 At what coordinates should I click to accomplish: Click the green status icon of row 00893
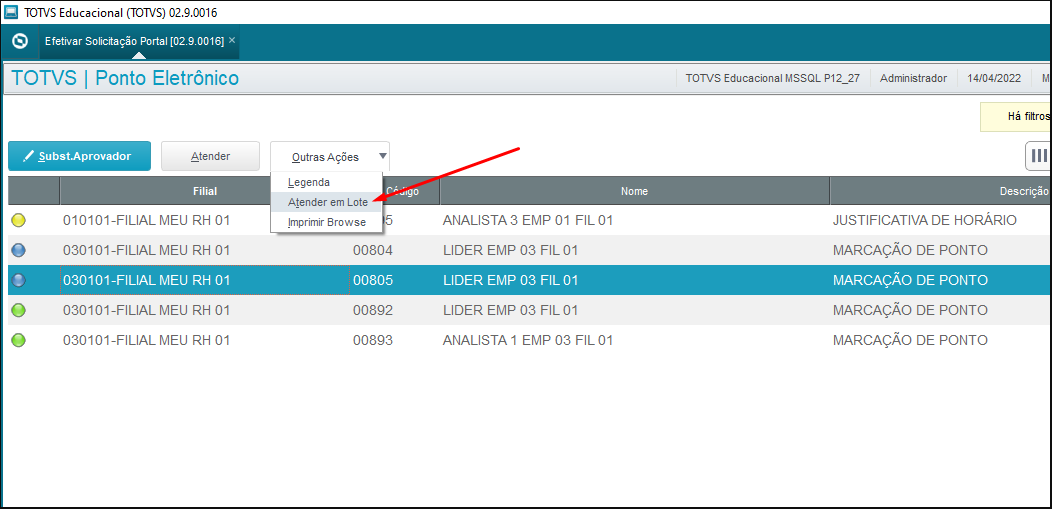coord(19,340)
